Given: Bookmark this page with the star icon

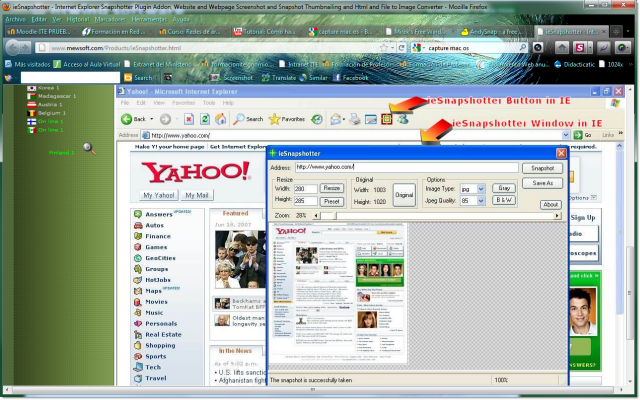Looking at the screenshot, I should point(384,48).
